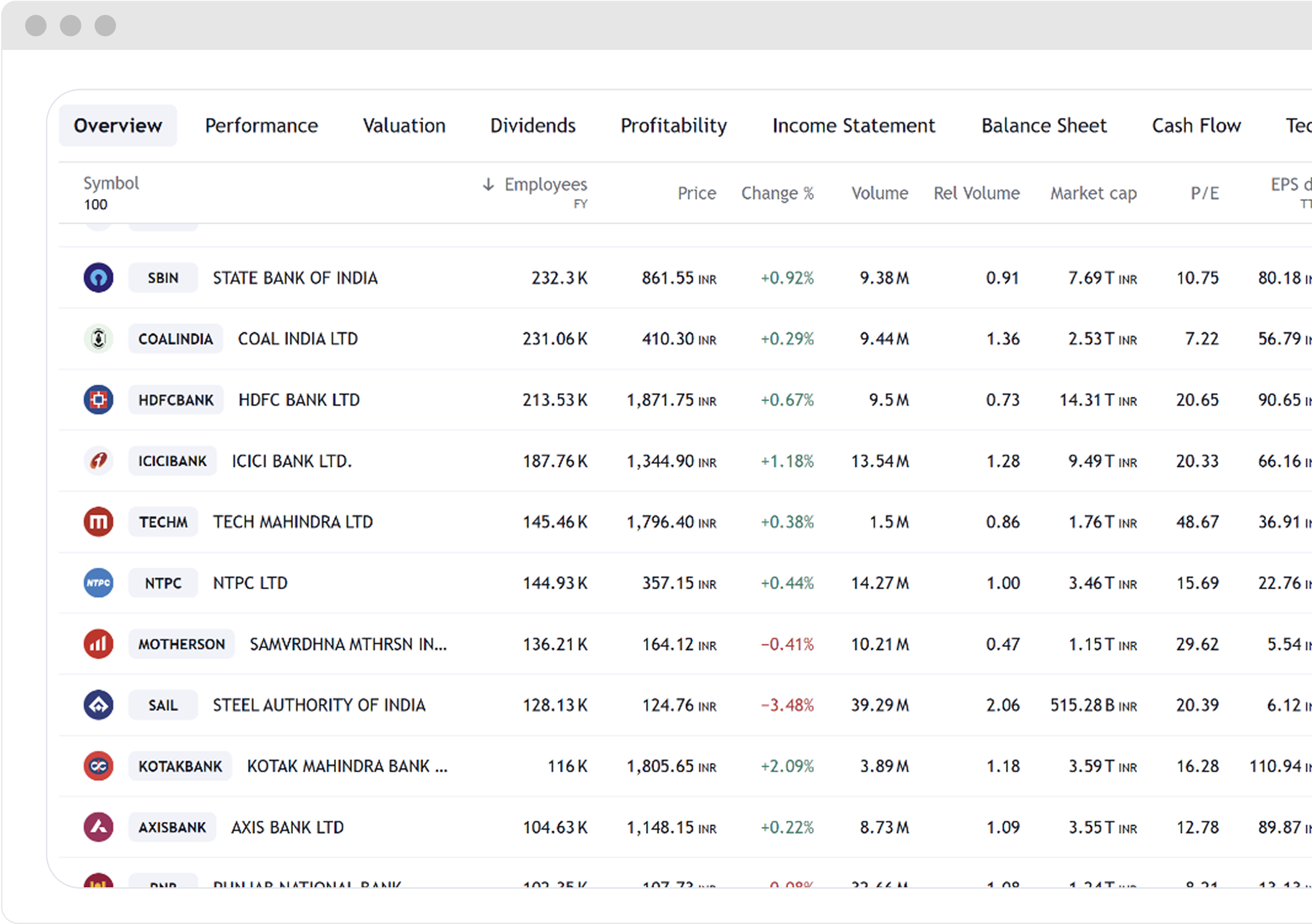Click the HDFC Bank logo icon
This screenshot has height=924, width=1312.
tap(98, 400)
